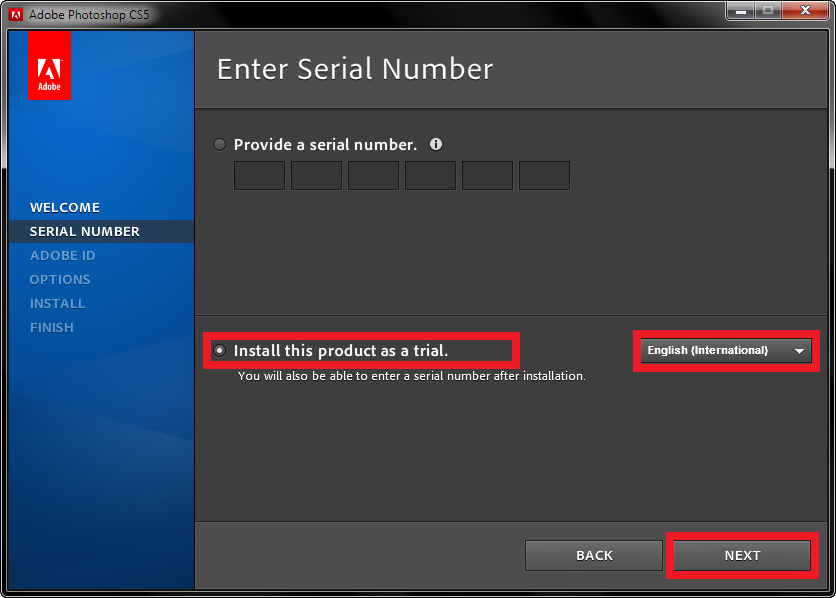Click the Adobe title bar icon
Image resolution: width=836 pixels, height=598 pixels.
[16, 15]
